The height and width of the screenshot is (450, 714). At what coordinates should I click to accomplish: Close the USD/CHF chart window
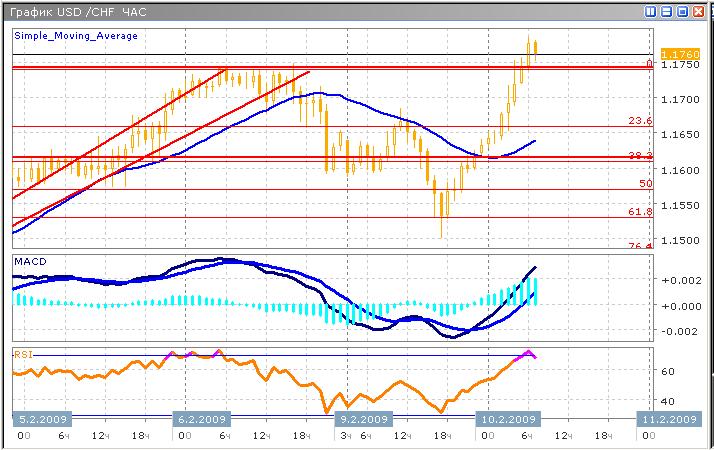click(x=699, y=11)
